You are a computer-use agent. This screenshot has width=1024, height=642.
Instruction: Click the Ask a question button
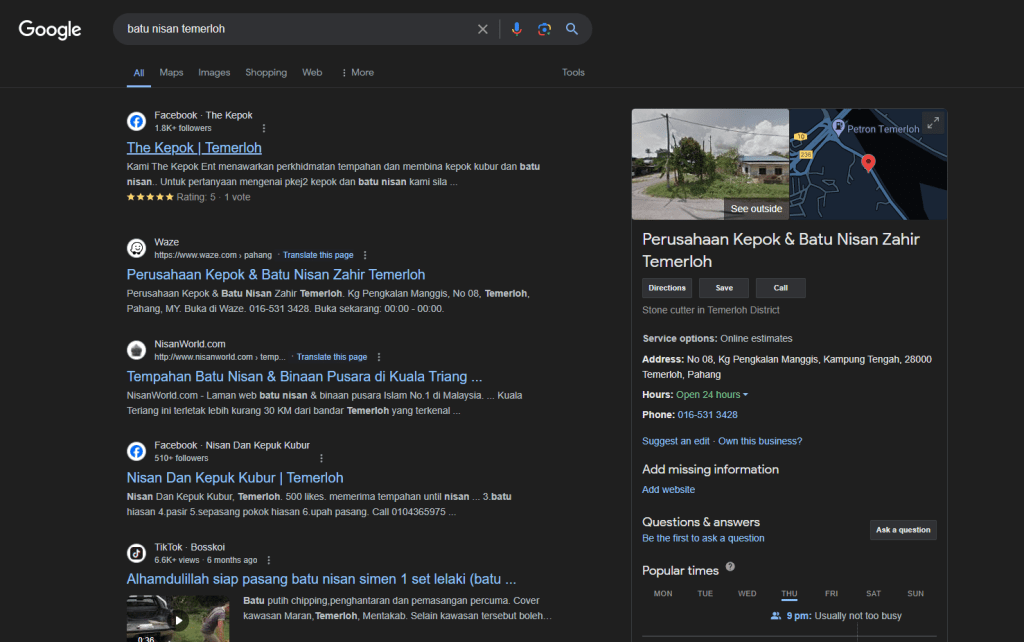pyautogui.click(x=903, y=530)
